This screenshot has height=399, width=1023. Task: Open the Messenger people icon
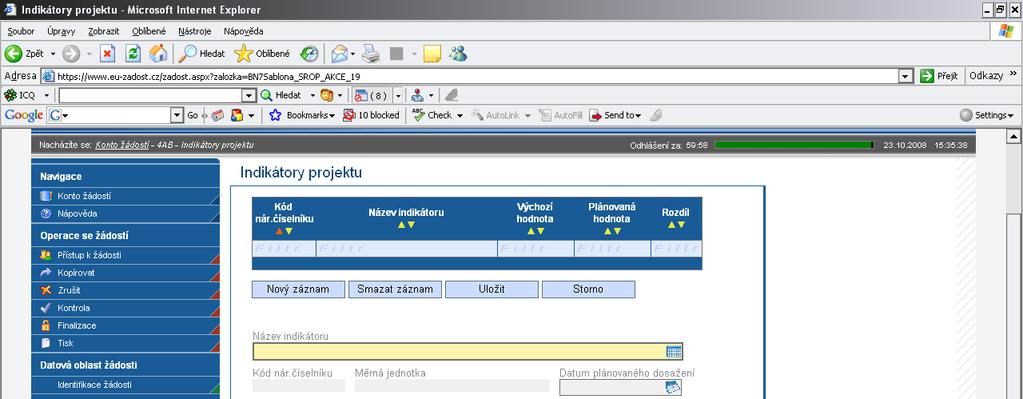pos(458,53)
